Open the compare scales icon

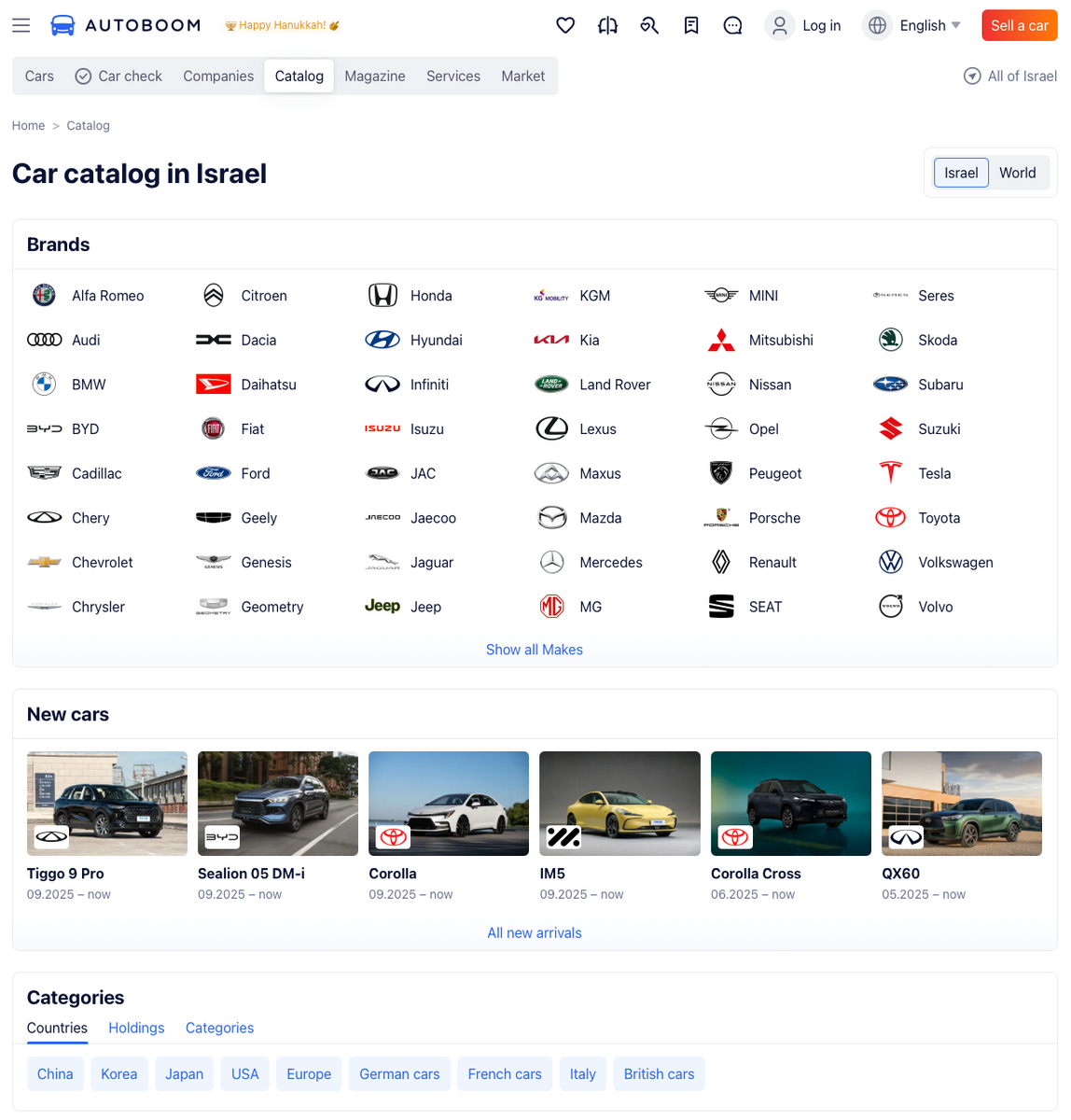(x=607, y=25)
